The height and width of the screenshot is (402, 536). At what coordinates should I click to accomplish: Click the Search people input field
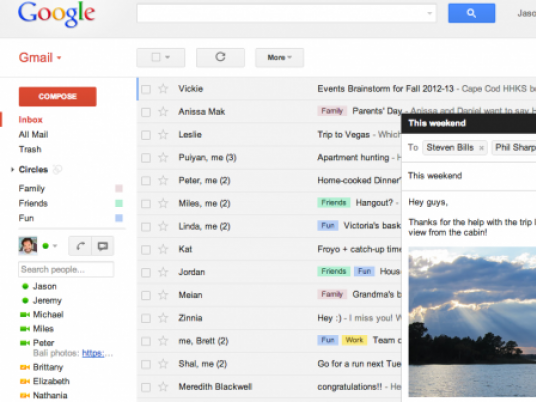pyautogui.click(x=66, y=269)
